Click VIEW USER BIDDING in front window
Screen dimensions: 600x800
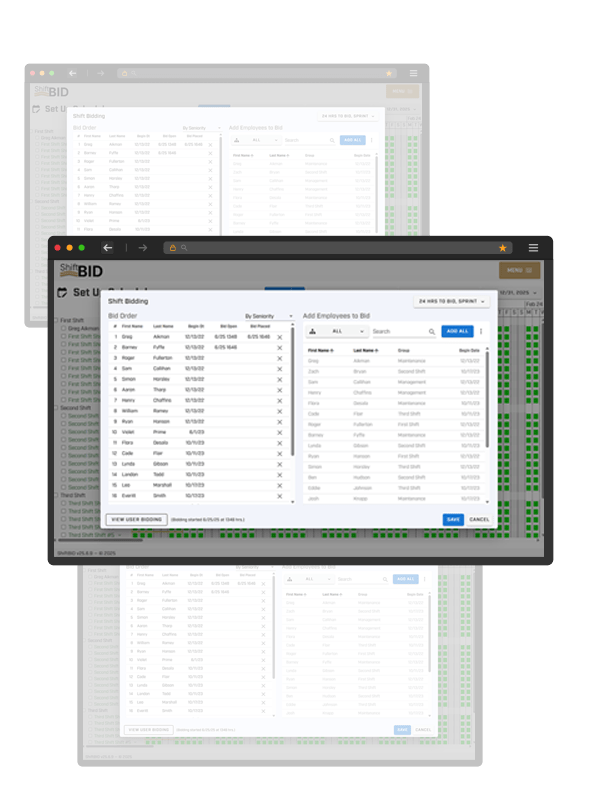(136, 519)
